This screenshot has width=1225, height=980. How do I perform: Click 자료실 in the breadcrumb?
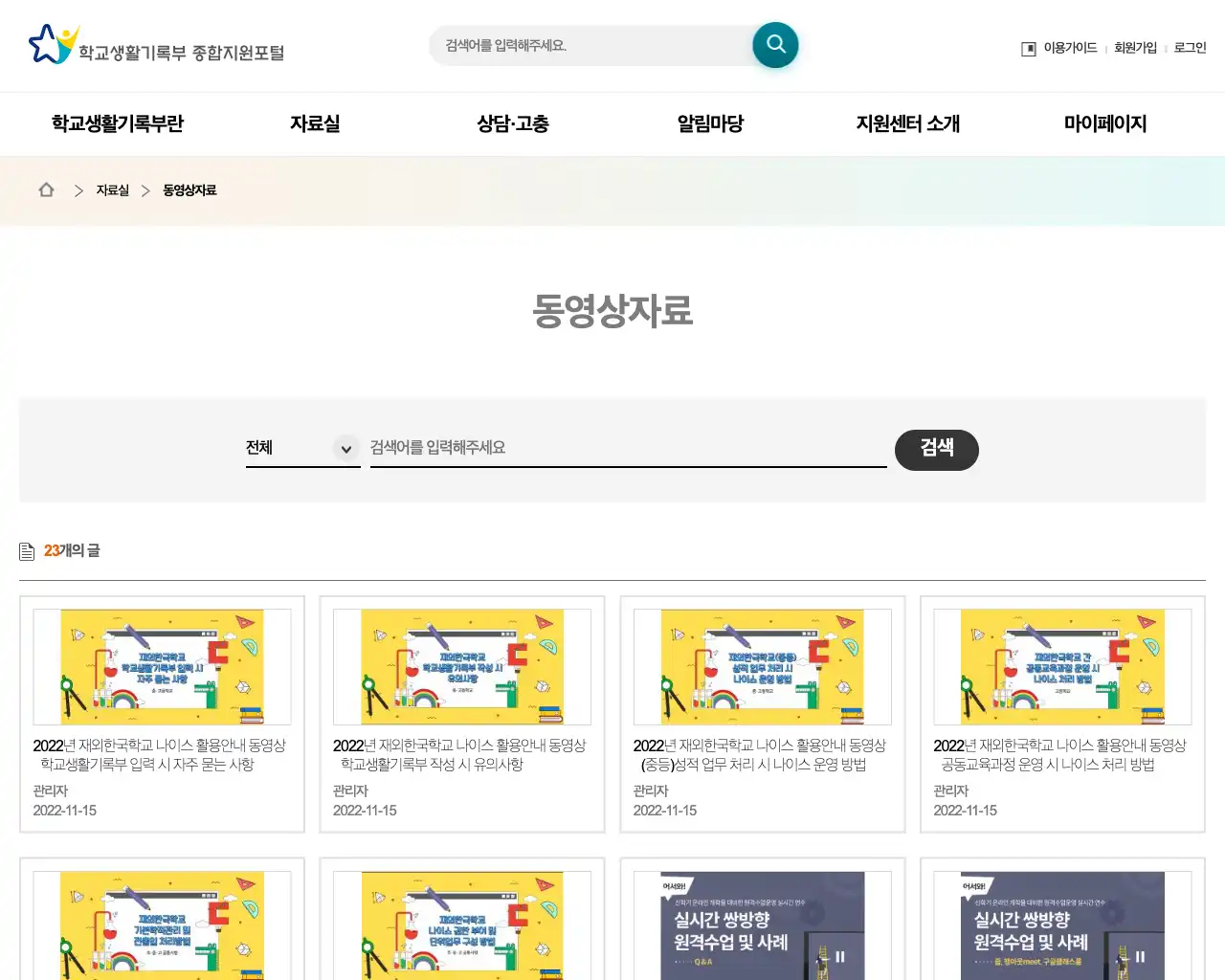pyautogui.click(x=112, y=190)
